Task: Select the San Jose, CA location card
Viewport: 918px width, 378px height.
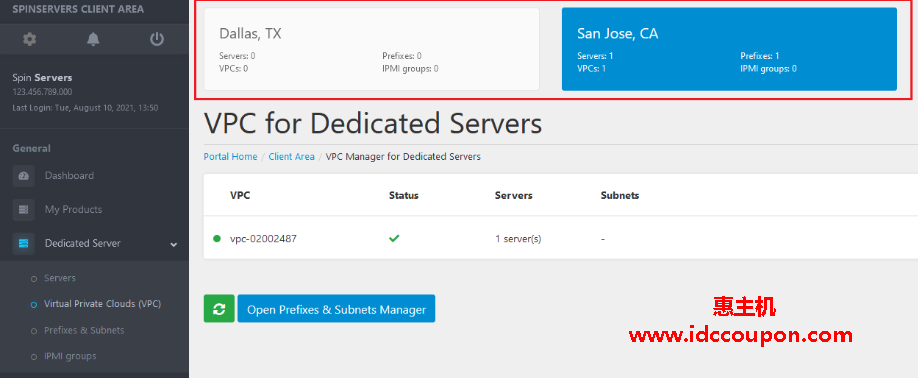Action: click(729, 49)
